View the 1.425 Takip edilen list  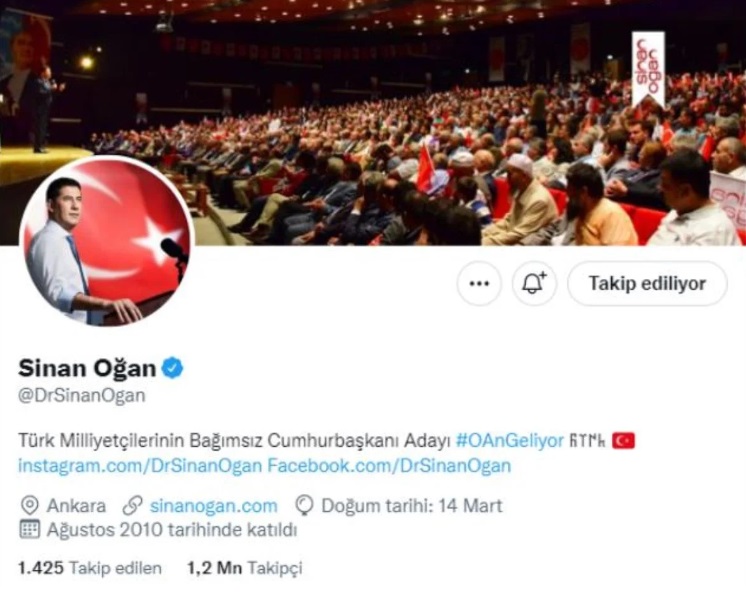[90, 568]
